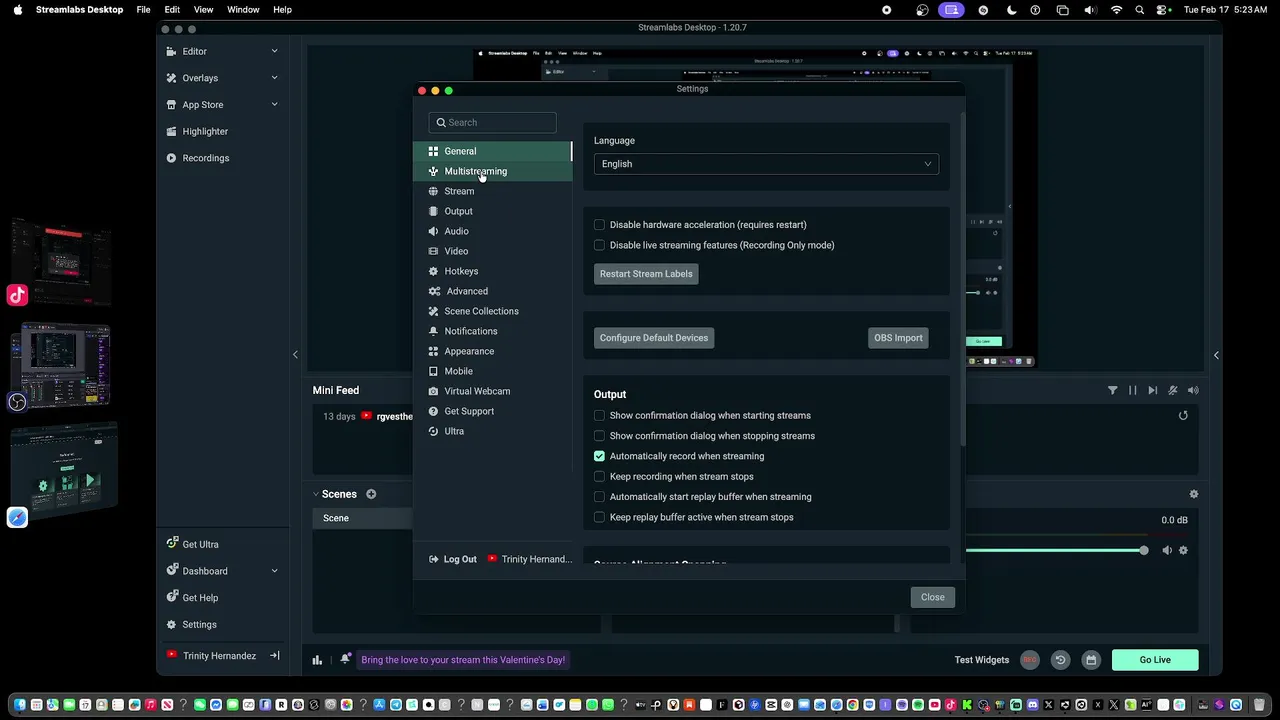Open the Window menu in menu bar
Image resolution: width=1280 pixels, height=720 pixels.
(x=243, y=10)
